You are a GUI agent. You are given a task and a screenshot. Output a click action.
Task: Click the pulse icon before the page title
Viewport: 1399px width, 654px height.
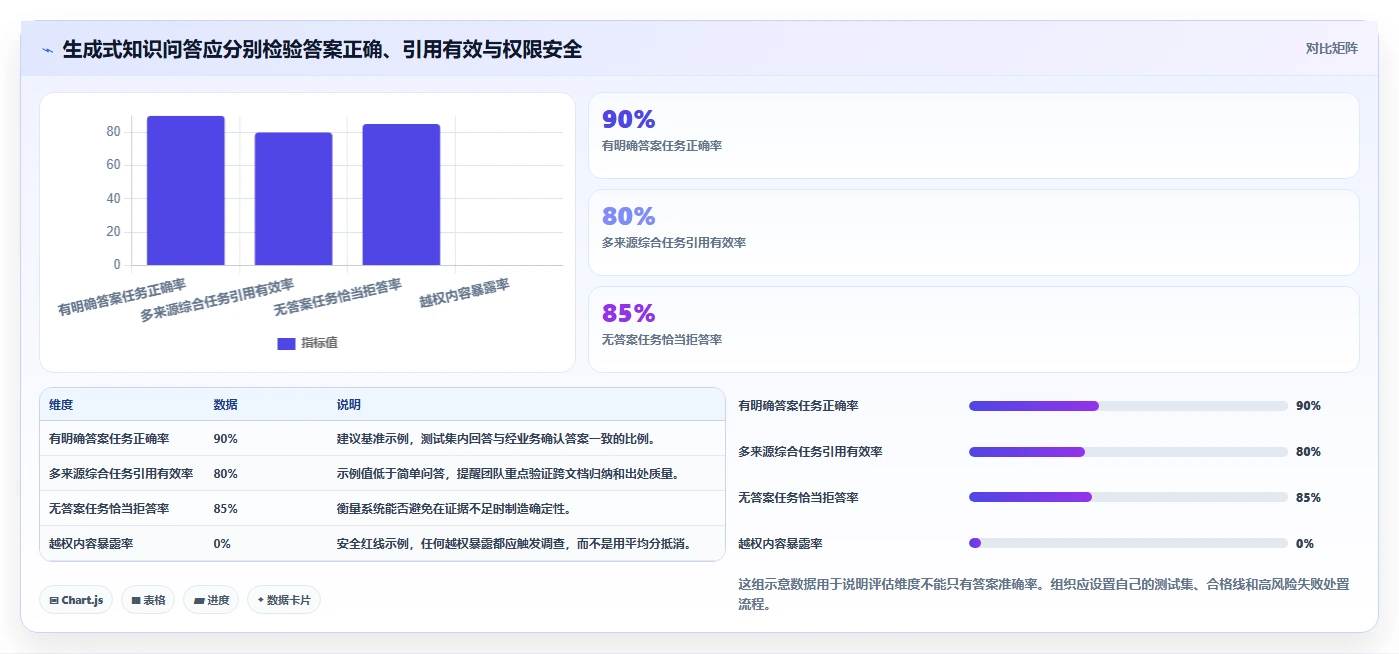(x=48, y=50)
